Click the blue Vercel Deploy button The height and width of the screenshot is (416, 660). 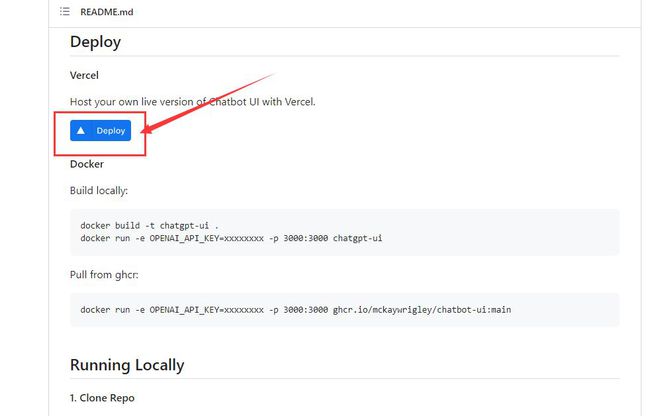pyautogui.click(x=100, y=131)
